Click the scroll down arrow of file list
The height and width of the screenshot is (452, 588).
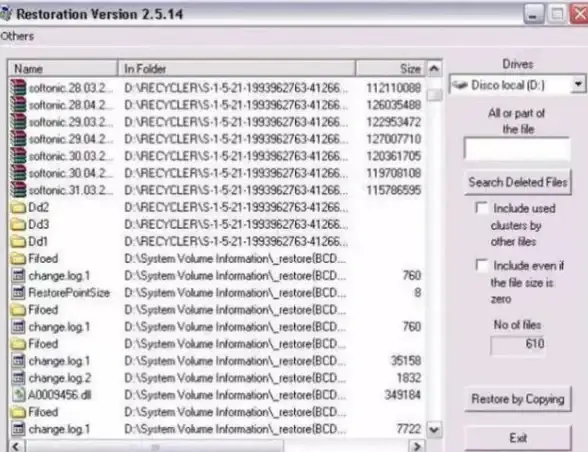(434, 429)
